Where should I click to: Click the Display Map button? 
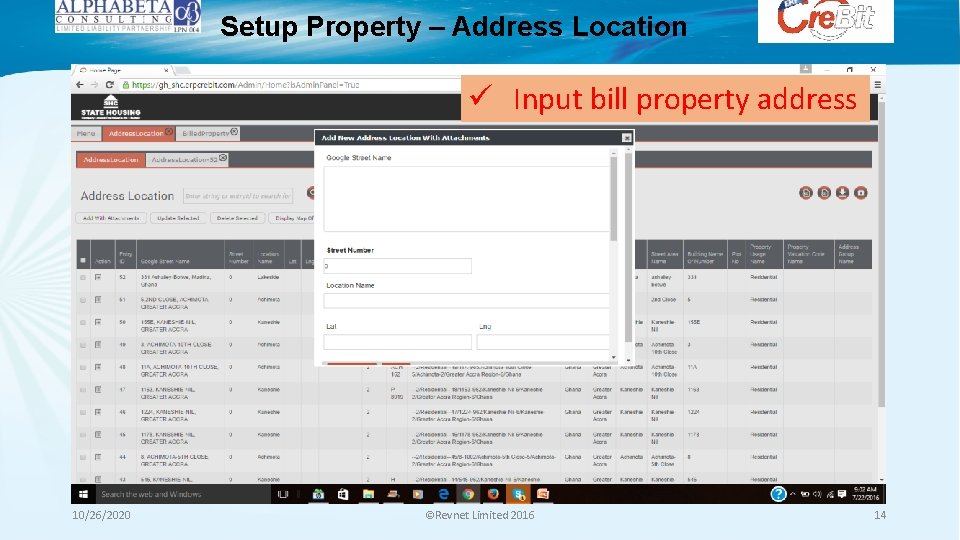(292, 218)
